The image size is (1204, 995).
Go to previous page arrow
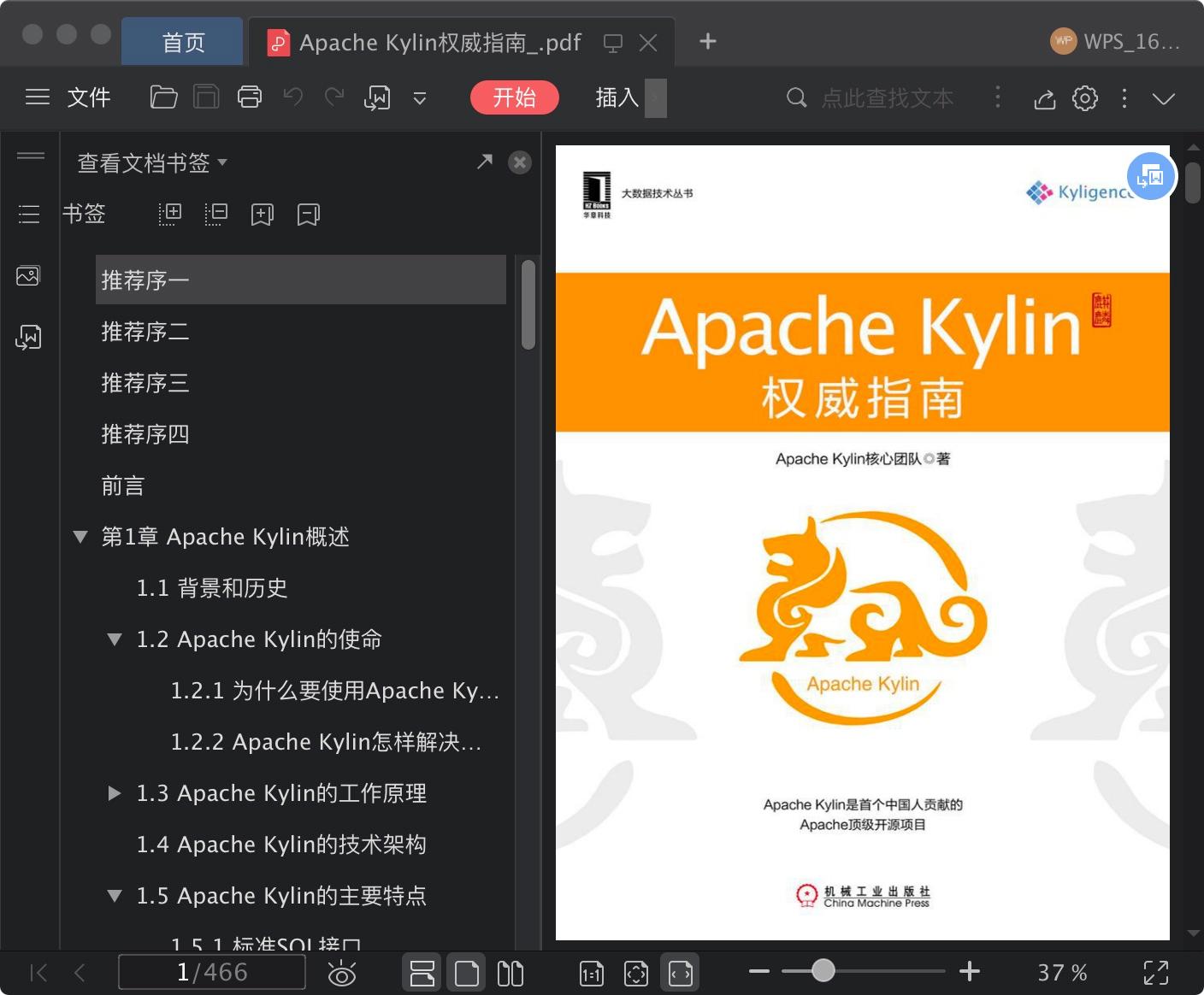coord(80,972)
